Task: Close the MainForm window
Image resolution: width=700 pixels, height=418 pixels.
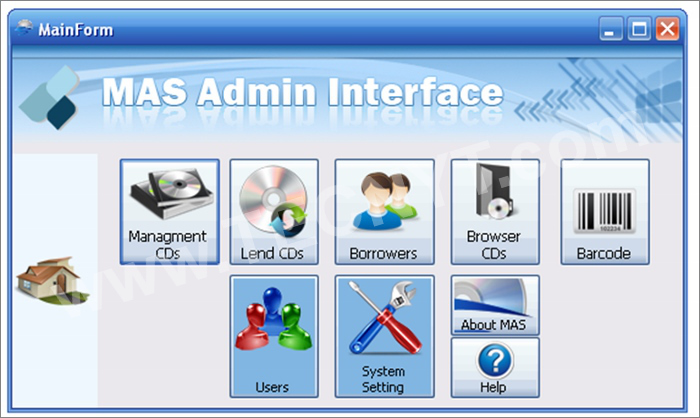Action: click(x=667, y=29)
